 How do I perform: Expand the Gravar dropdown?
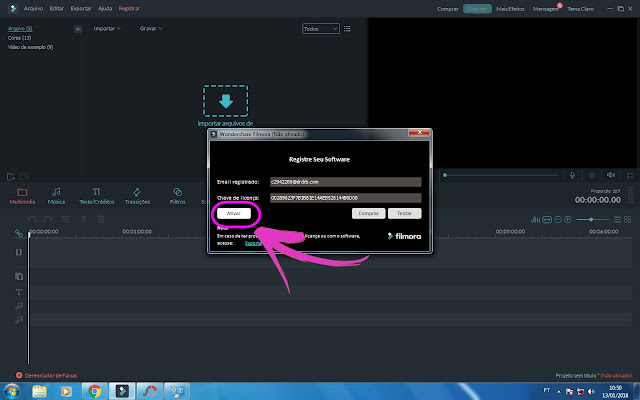pos(151,28)
